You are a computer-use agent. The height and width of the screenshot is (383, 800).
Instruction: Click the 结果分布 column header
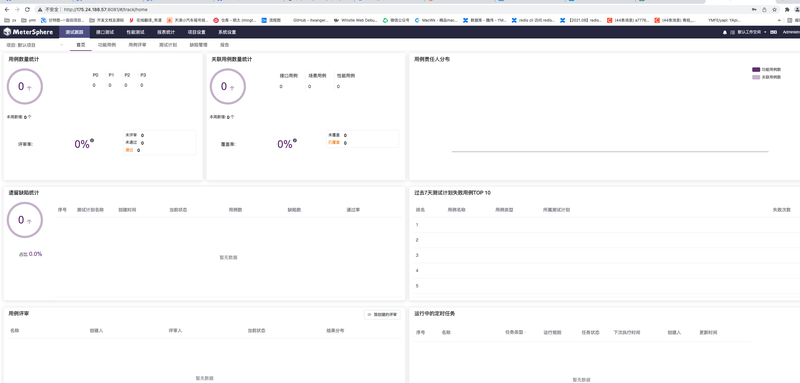tap(335, 330)
